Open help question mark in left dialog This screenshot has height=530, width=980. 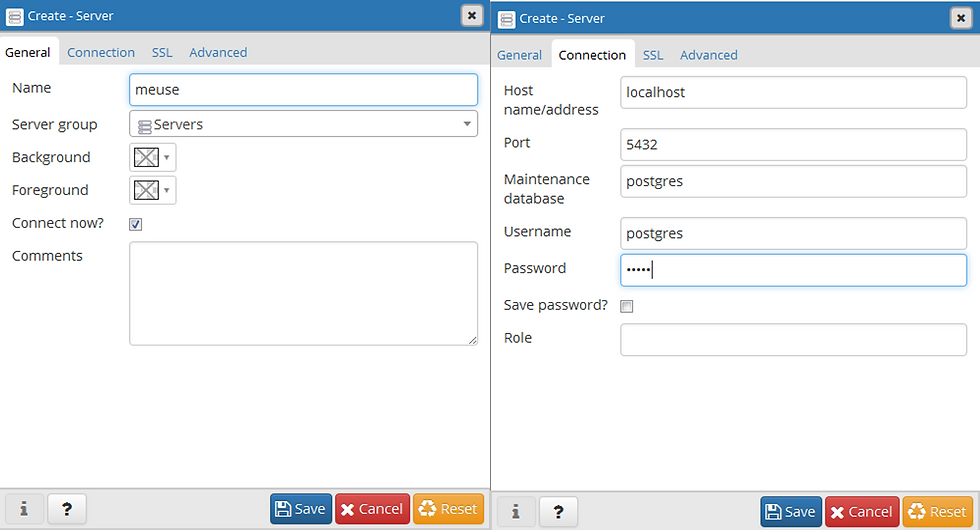click(x=67, y=509)
